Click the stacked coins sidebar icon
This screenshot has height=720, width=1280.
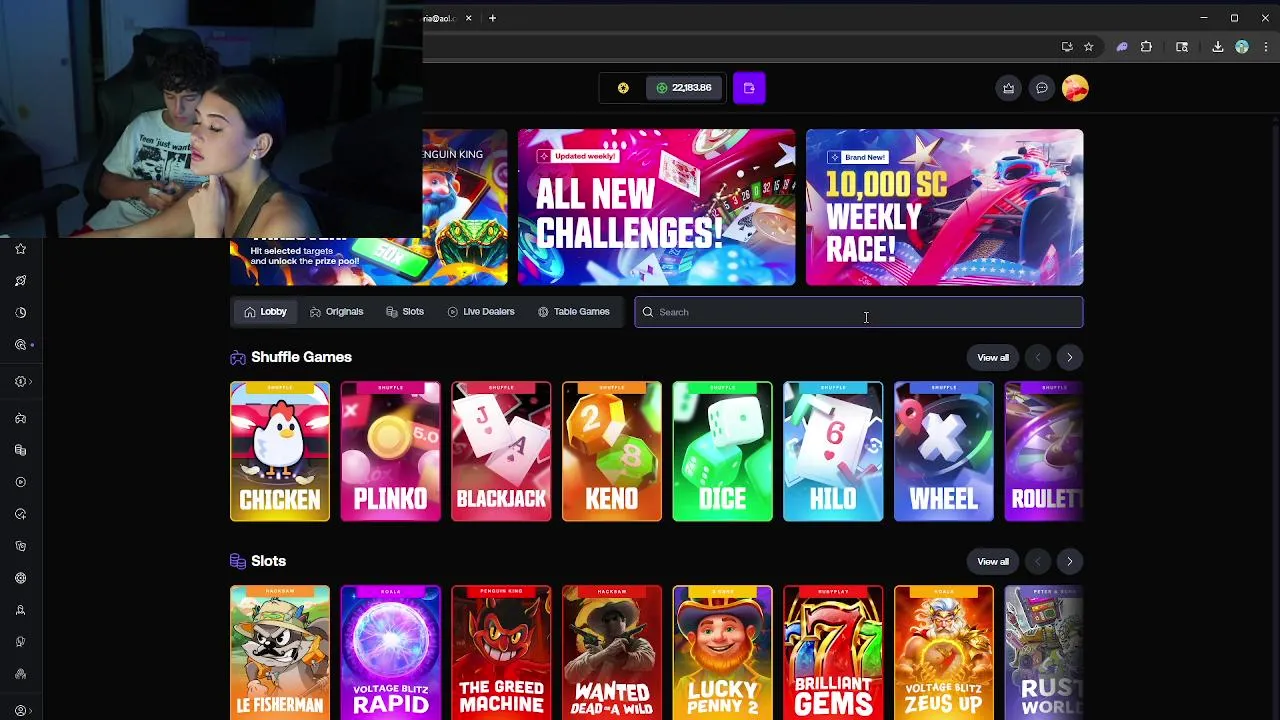tap(20, 450)
